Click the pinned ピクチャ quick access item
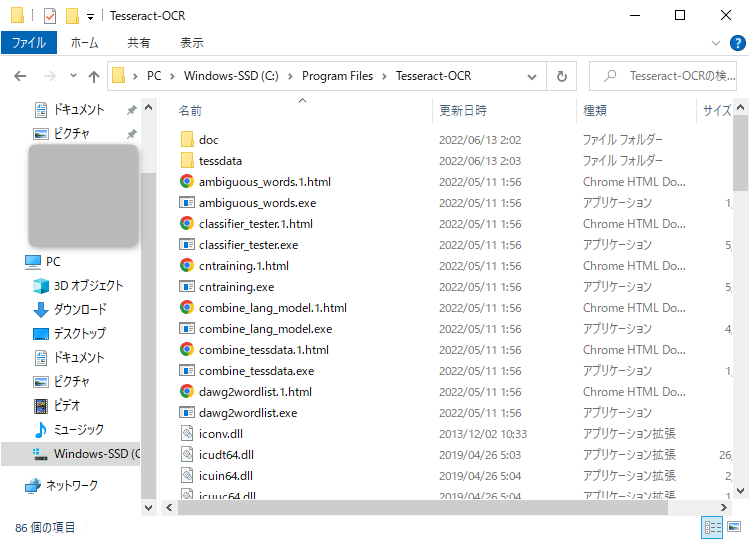Image resolution: width=750 pixels, height=540 pixels. click(x=72, y=133)
